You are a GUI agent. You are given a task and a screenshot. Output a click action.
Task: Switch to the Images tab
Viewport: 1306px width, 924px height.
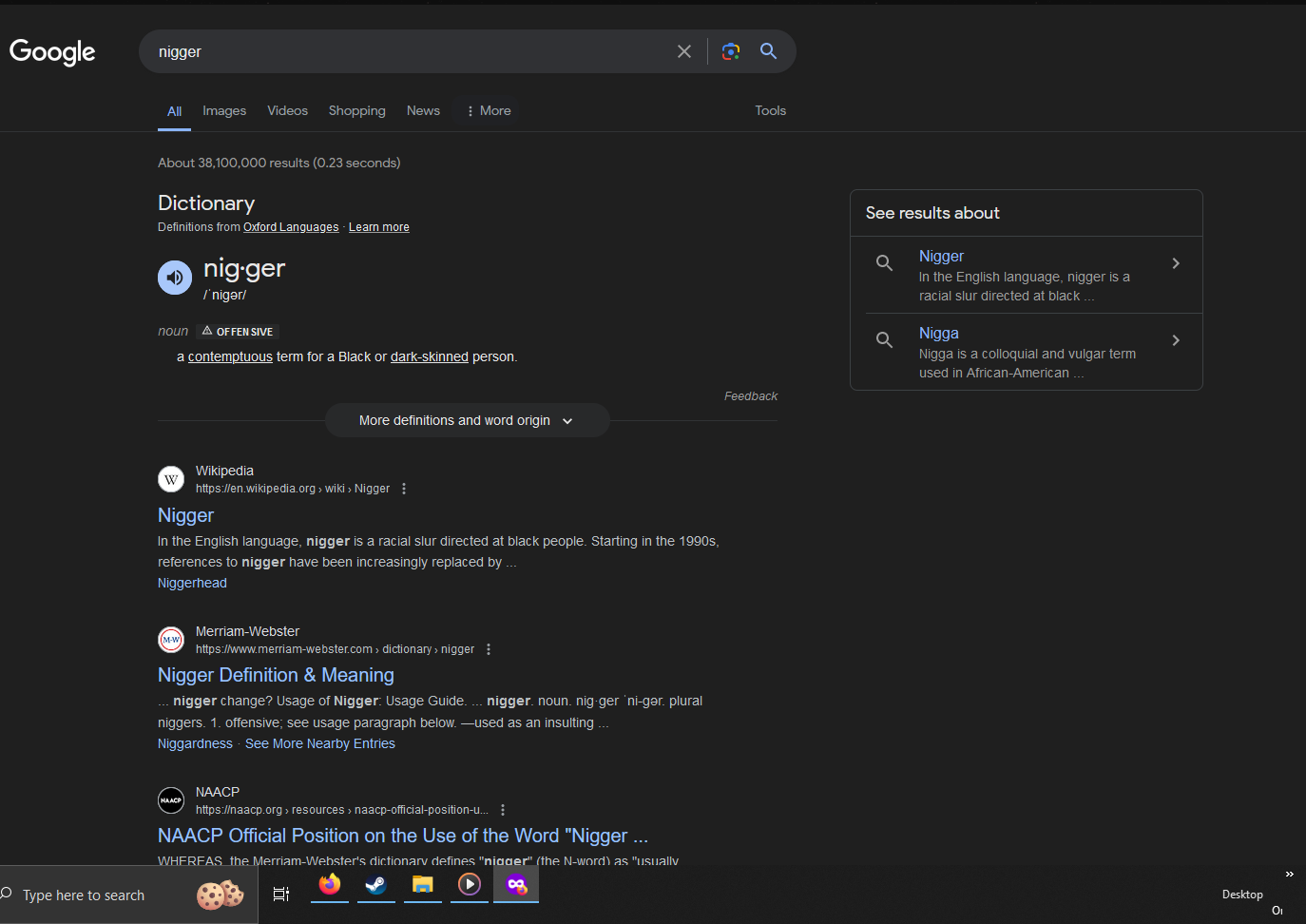(224, 111)
